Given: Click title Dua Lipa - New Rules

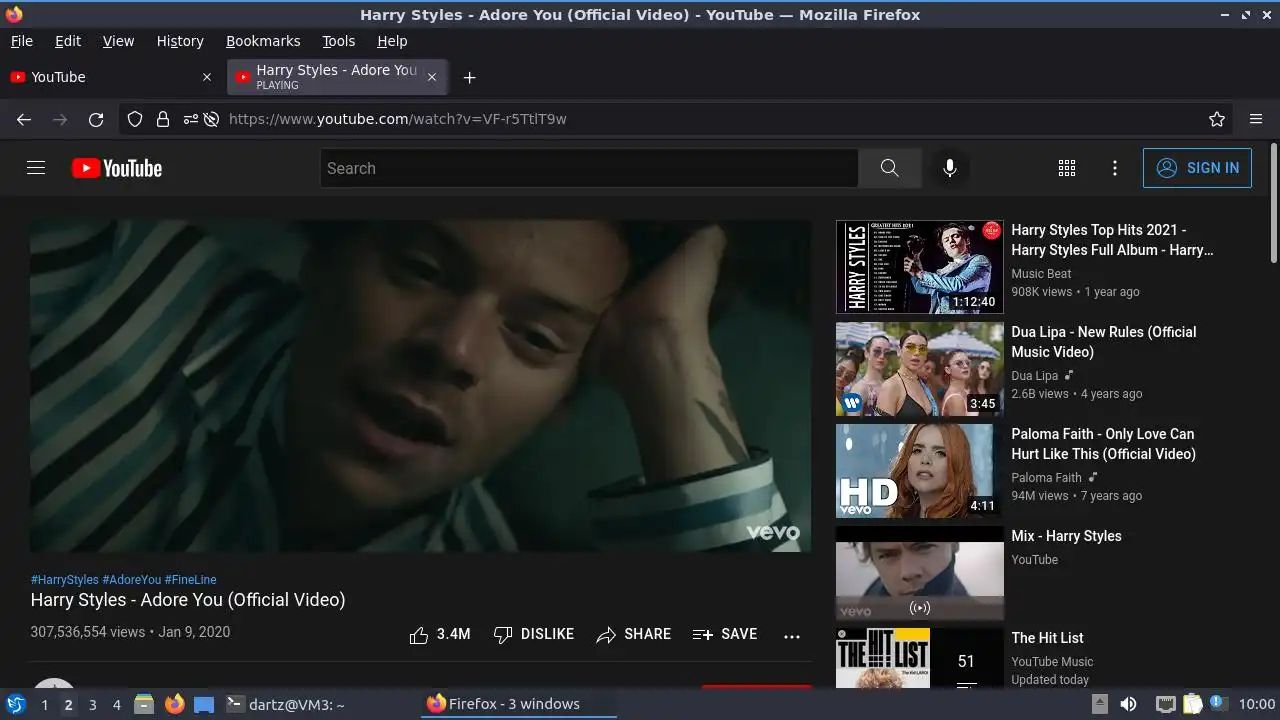Looking at the screenshot, I should coord(1104,342).
